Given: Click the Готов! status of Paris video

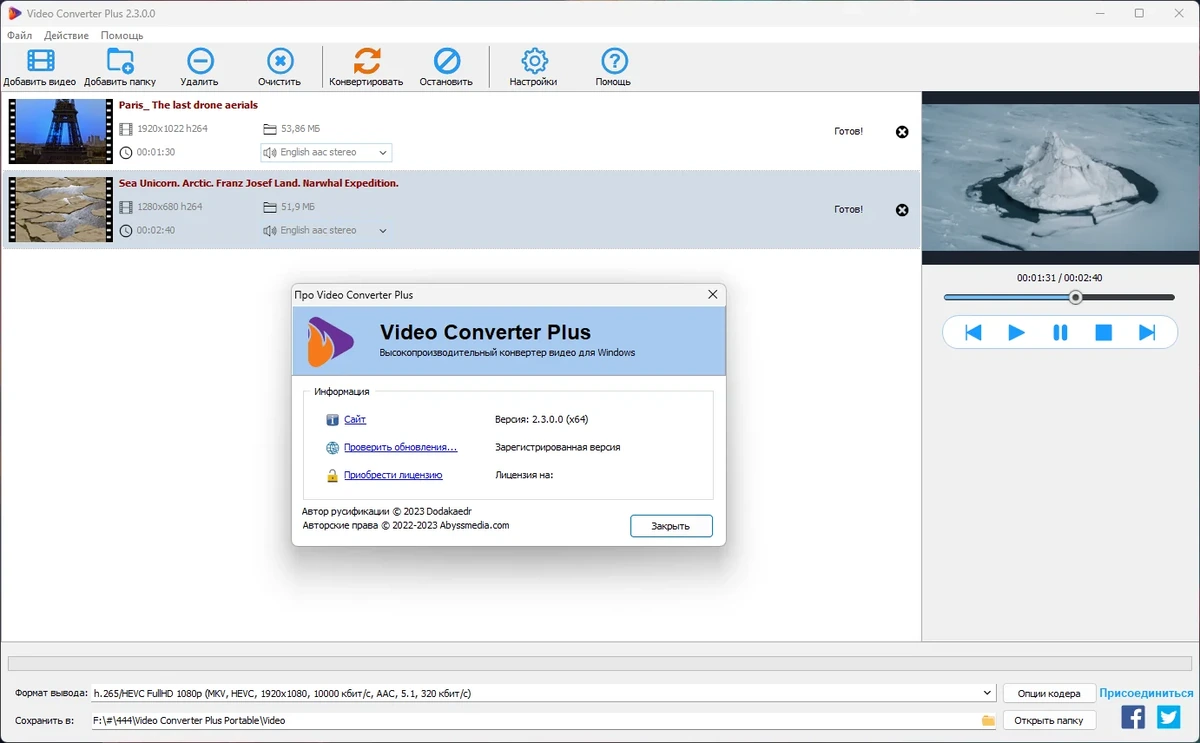Looking at the screenshot, I should [x=848, y=131].
